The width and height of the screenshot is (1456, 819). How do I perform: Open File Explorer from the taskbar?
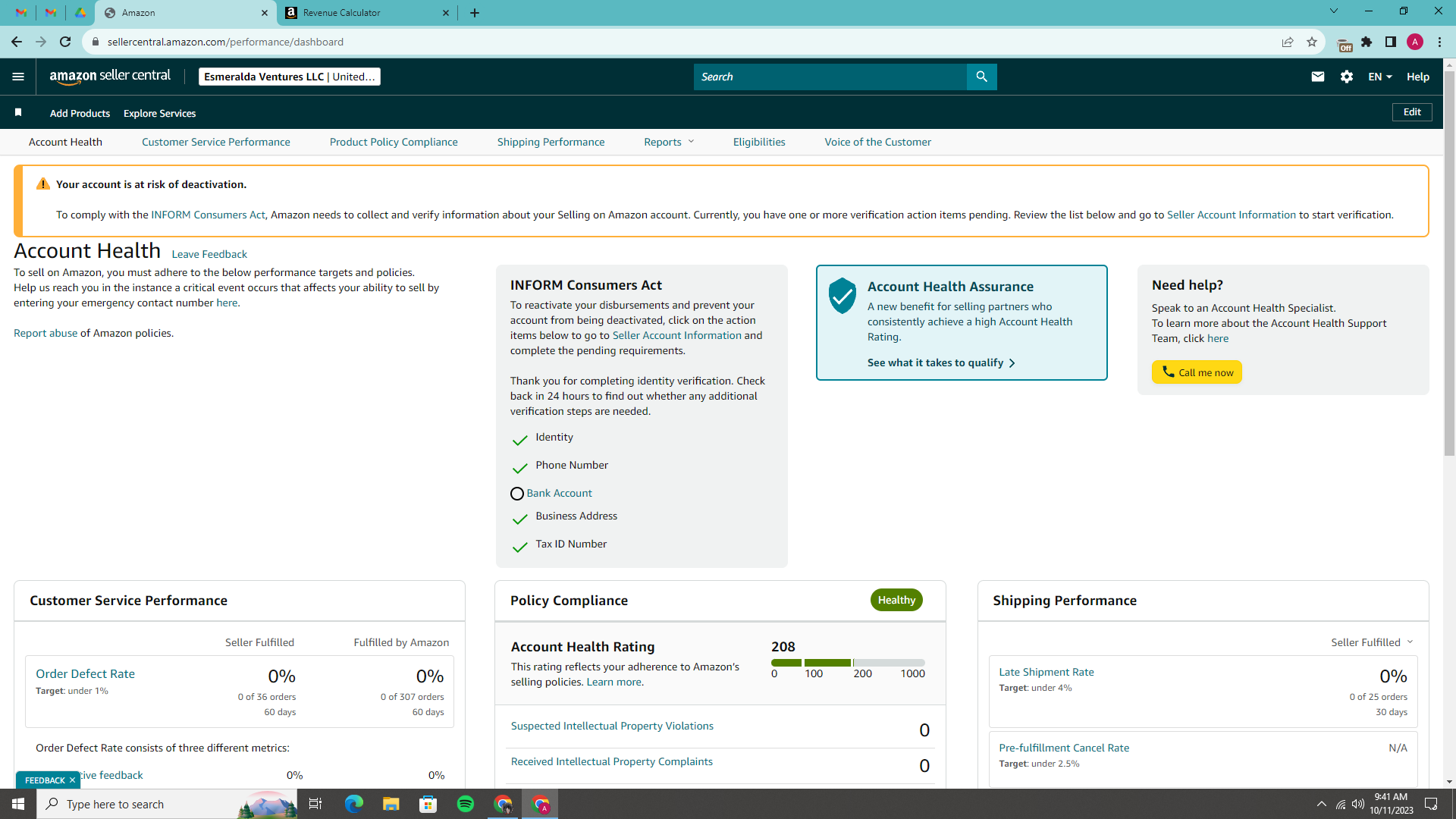coord(391,804)
